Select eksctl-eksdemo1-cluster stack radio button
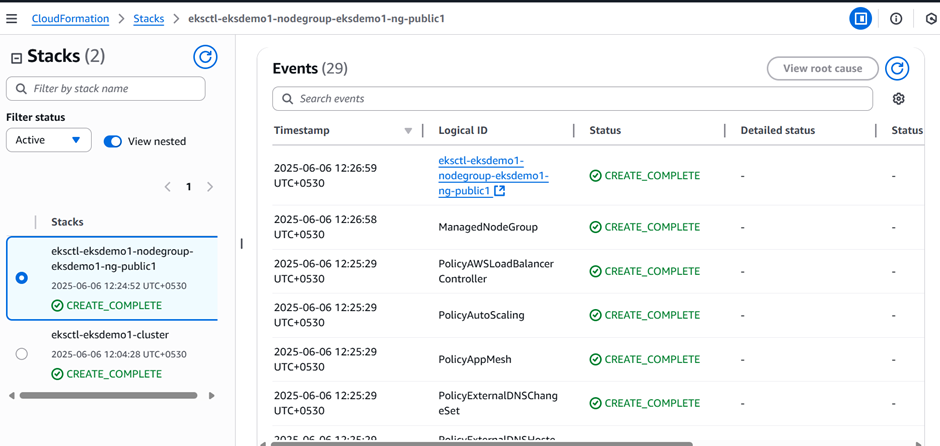This screenshot has height=446, width=940. click(x=22, y=354)
